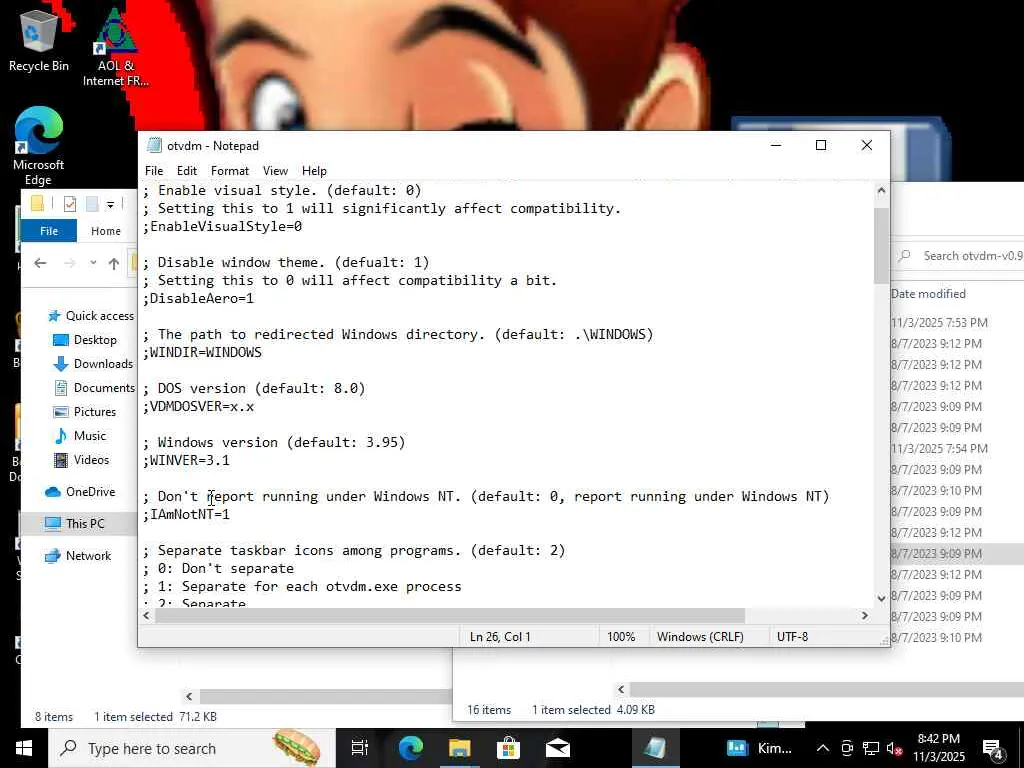Click the ;IAmNotNT=1 line in Notepad

click(187, 515)
